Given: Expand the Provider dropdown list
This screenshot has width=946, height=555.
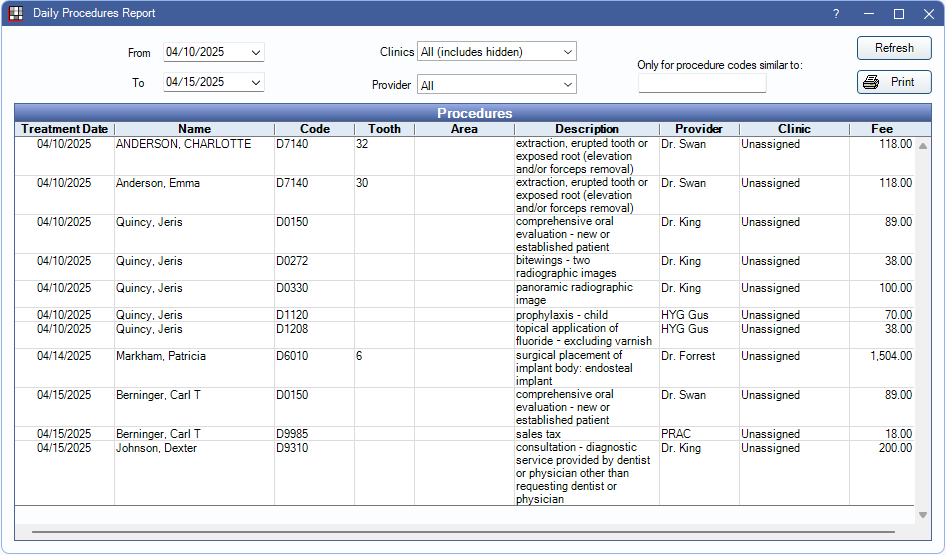Looking at the screenshot, I should (567, 85).
